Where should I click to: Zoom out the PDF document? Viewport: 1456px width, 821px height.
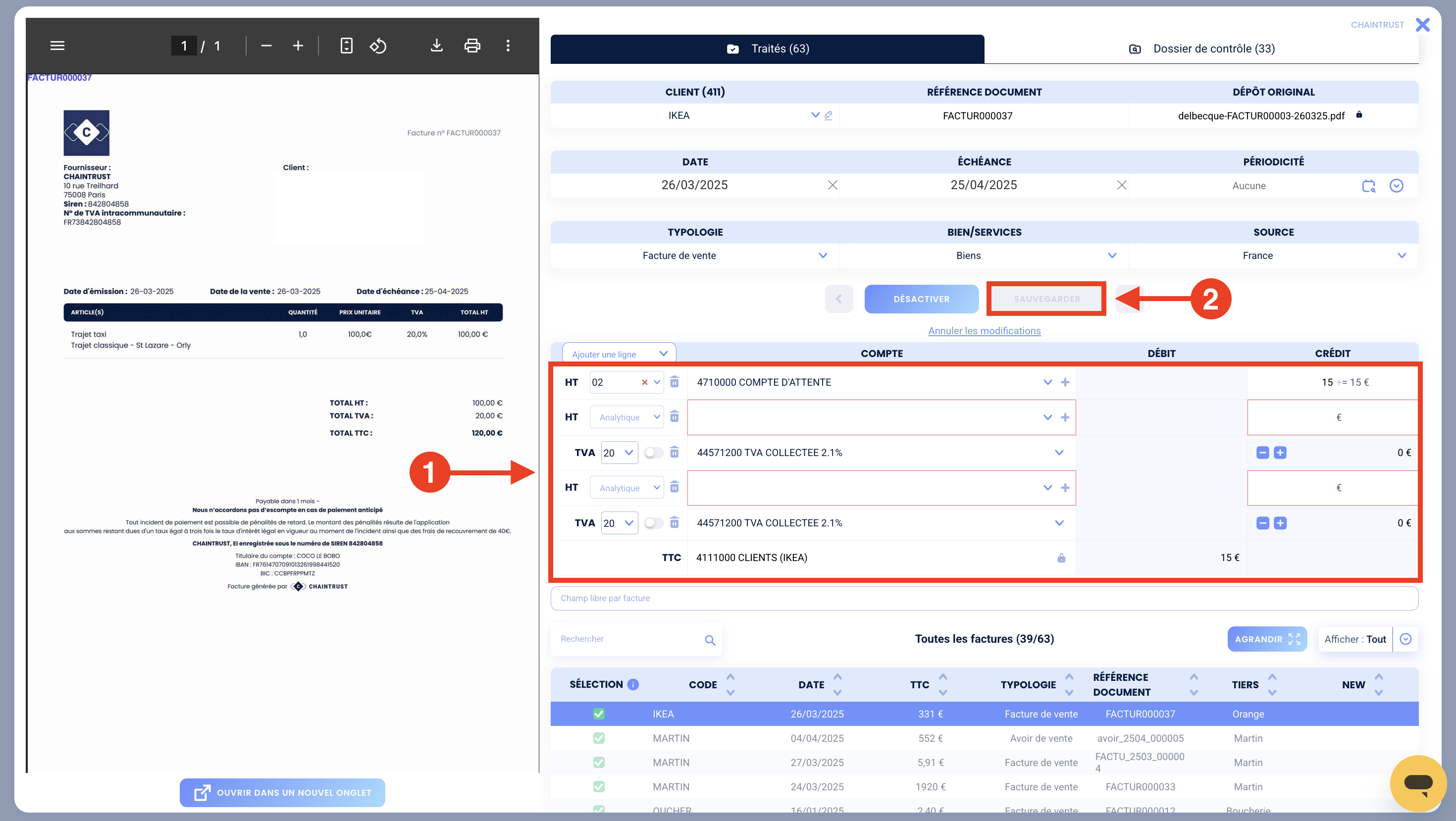[x=266, y=46]
